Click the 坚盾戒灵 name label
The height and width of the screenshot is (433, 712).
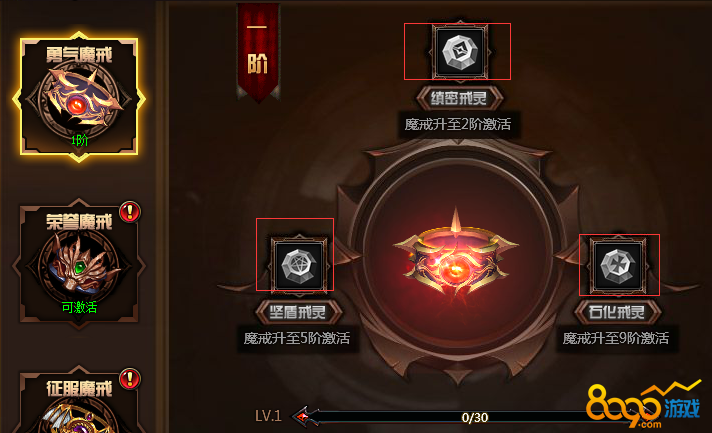click(298, 312)
